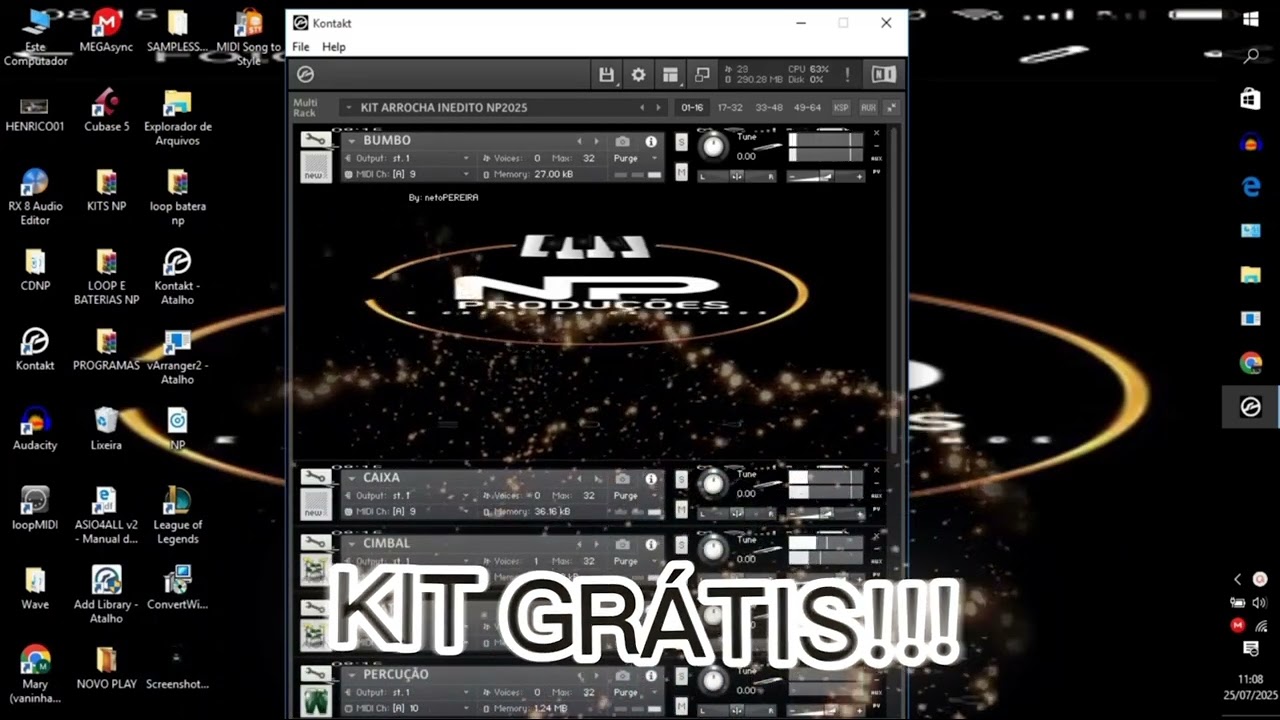
Task: Click the BUMBO instrument 'new' thumbnail
Action: click(315, 166)
